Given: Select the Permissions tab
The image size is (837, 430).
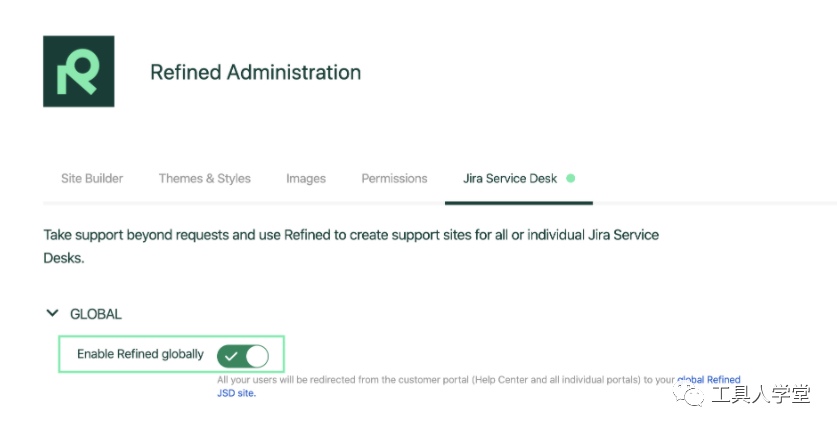Looking at the screenshot, I should (394, 179).
